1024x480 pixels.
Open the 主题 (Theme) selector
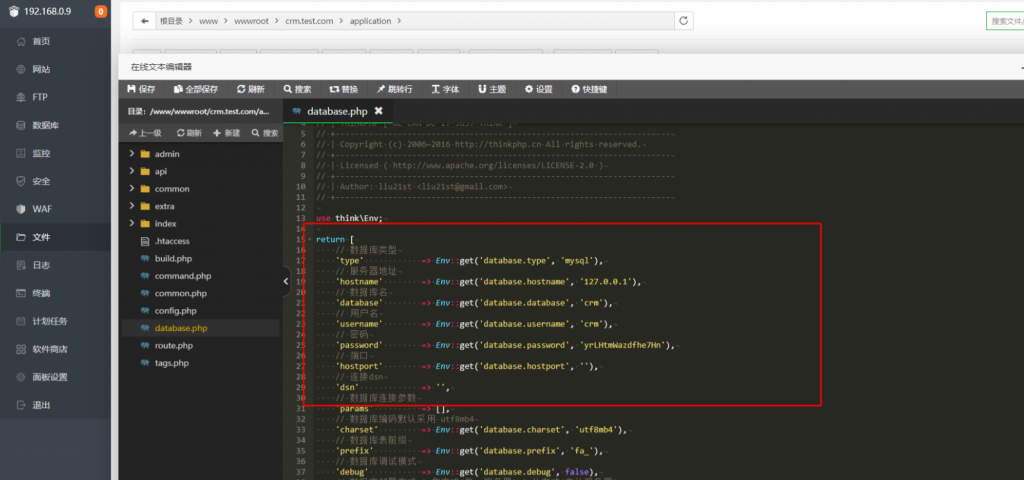[x=492, y=89]
